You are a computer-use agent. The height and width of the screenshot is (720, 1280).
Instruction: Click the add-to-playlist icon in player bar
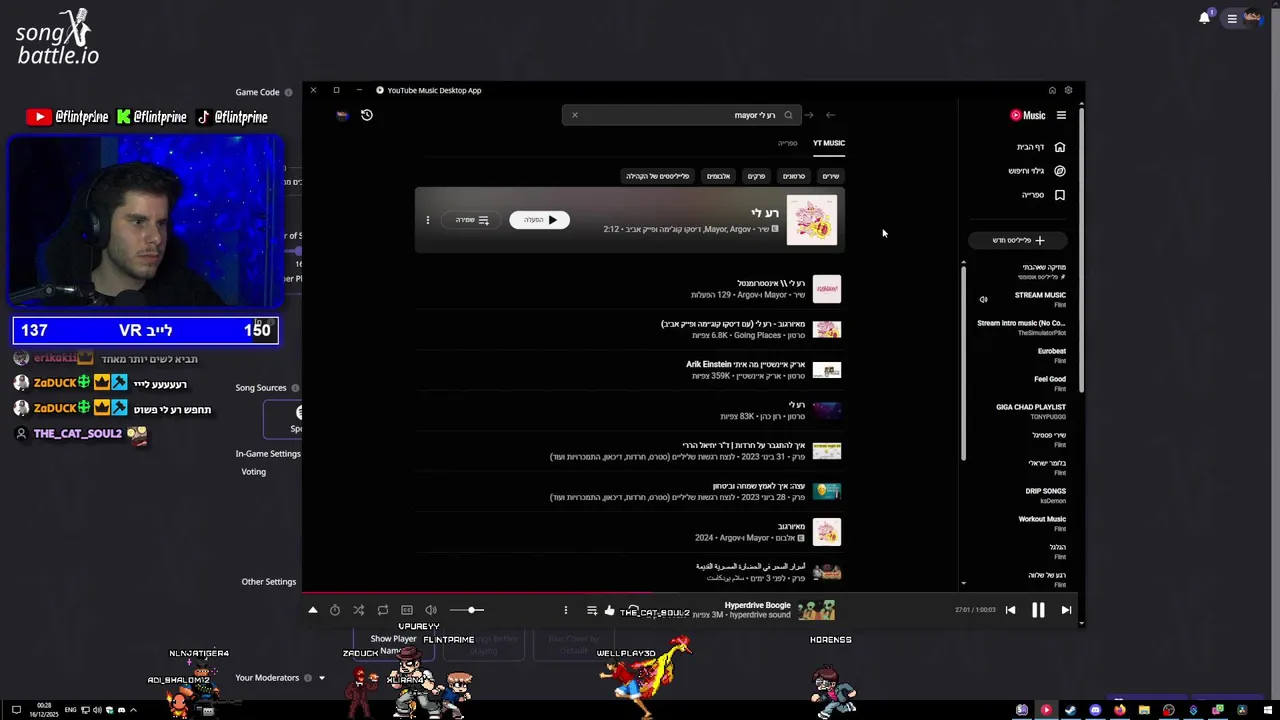point(591,610)
